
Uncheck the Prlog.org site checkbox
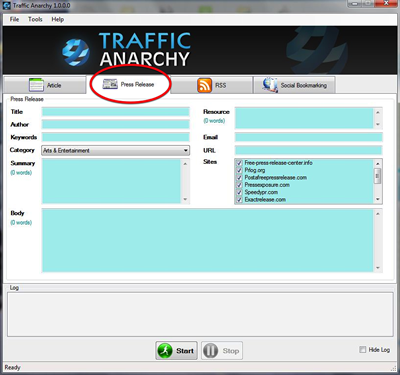(x=239, y=170)
